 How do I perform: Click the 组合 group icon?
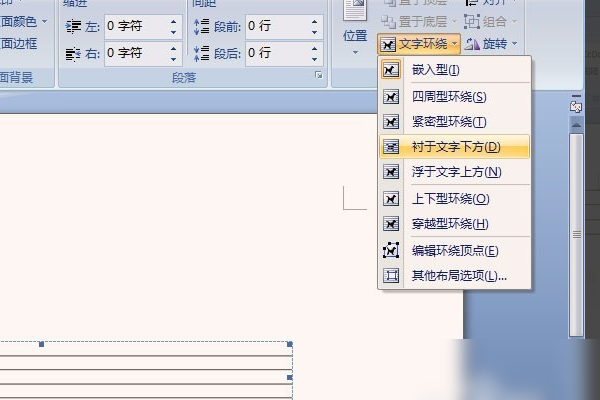click(x=472, y=22)
